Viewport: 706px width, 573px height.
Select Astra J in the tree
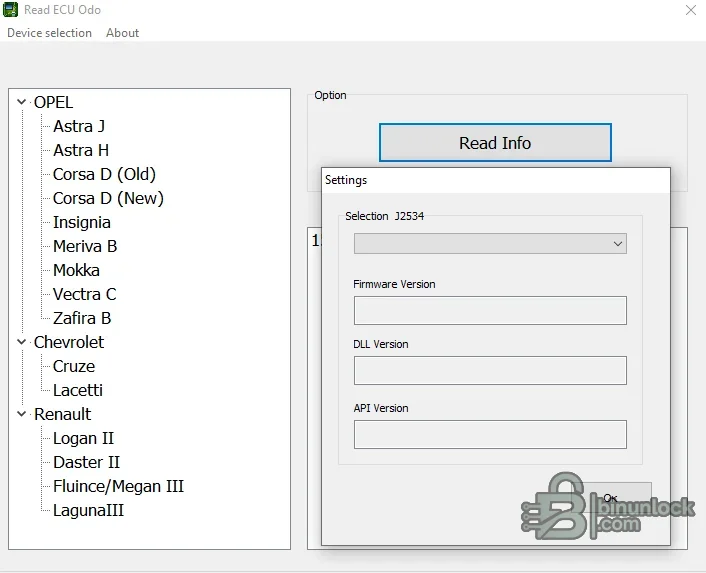click(79, 126)
